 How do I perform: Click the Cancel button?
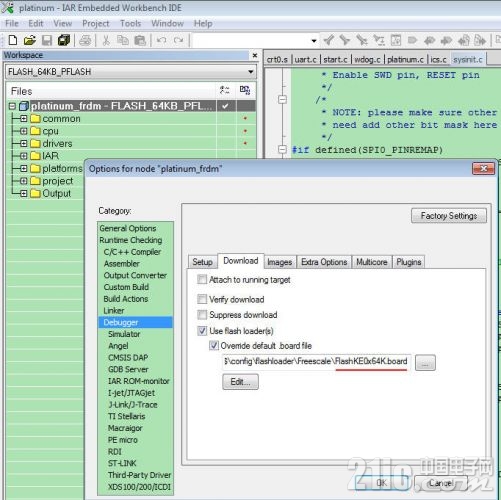click(x=441, y=483)
